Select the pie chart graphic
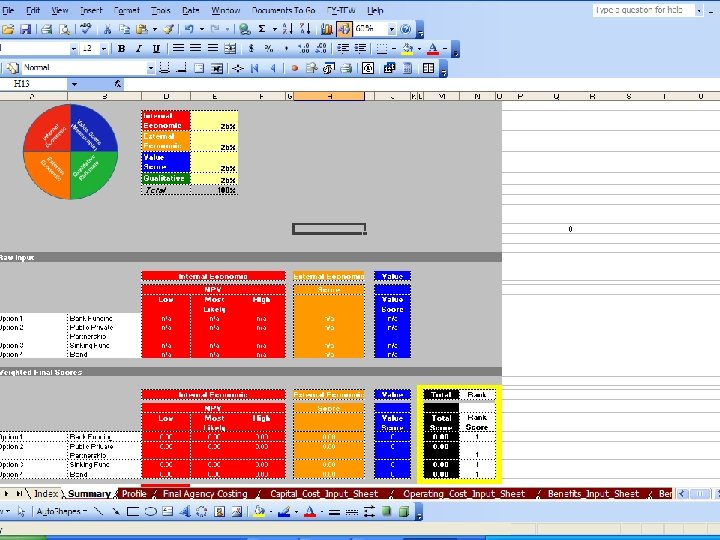 click(70, 152)
